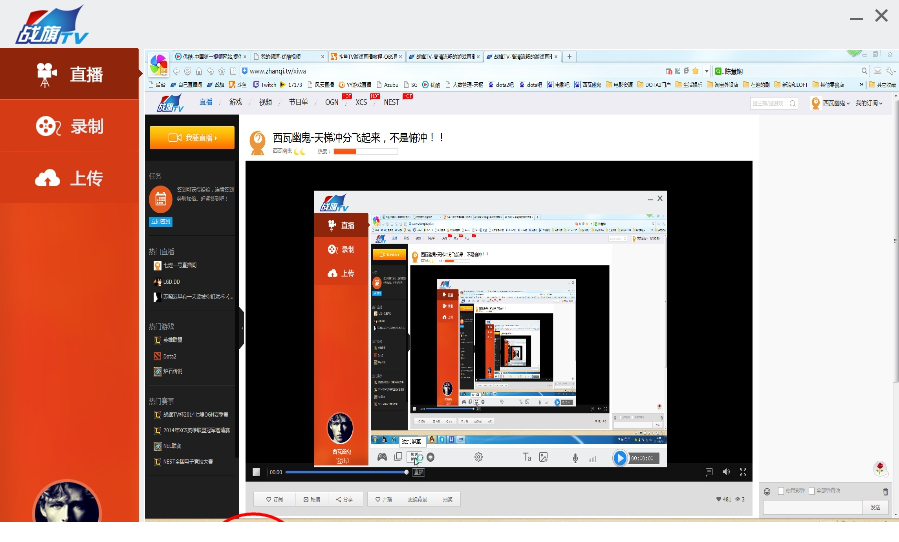This screenshot has width=899, height=542.
Task: Toggle the microphone icon in the mirrored toolbar
Action: (575, 458)
